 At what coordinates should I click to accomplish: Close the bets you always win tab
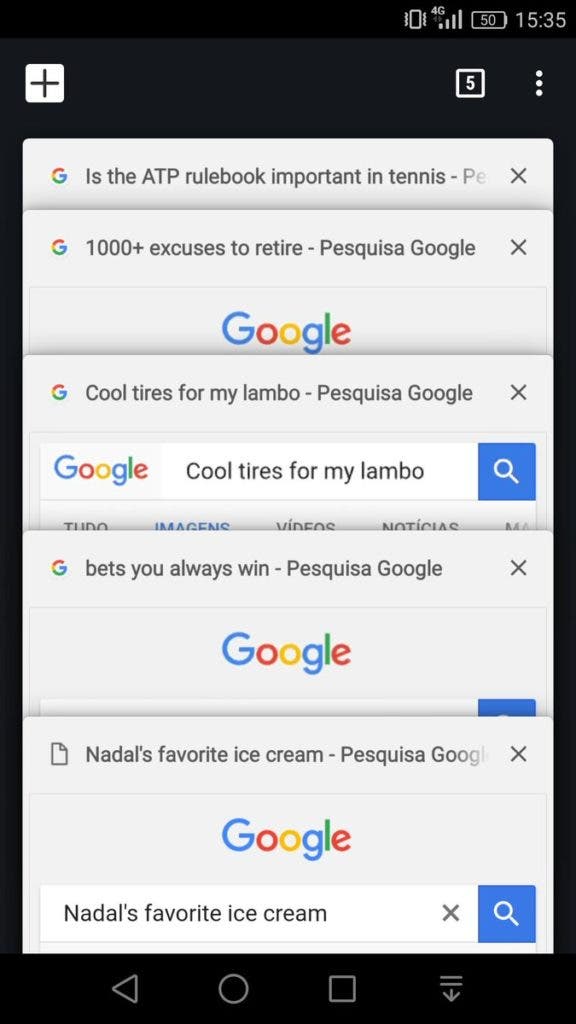(x=519, y=568)
